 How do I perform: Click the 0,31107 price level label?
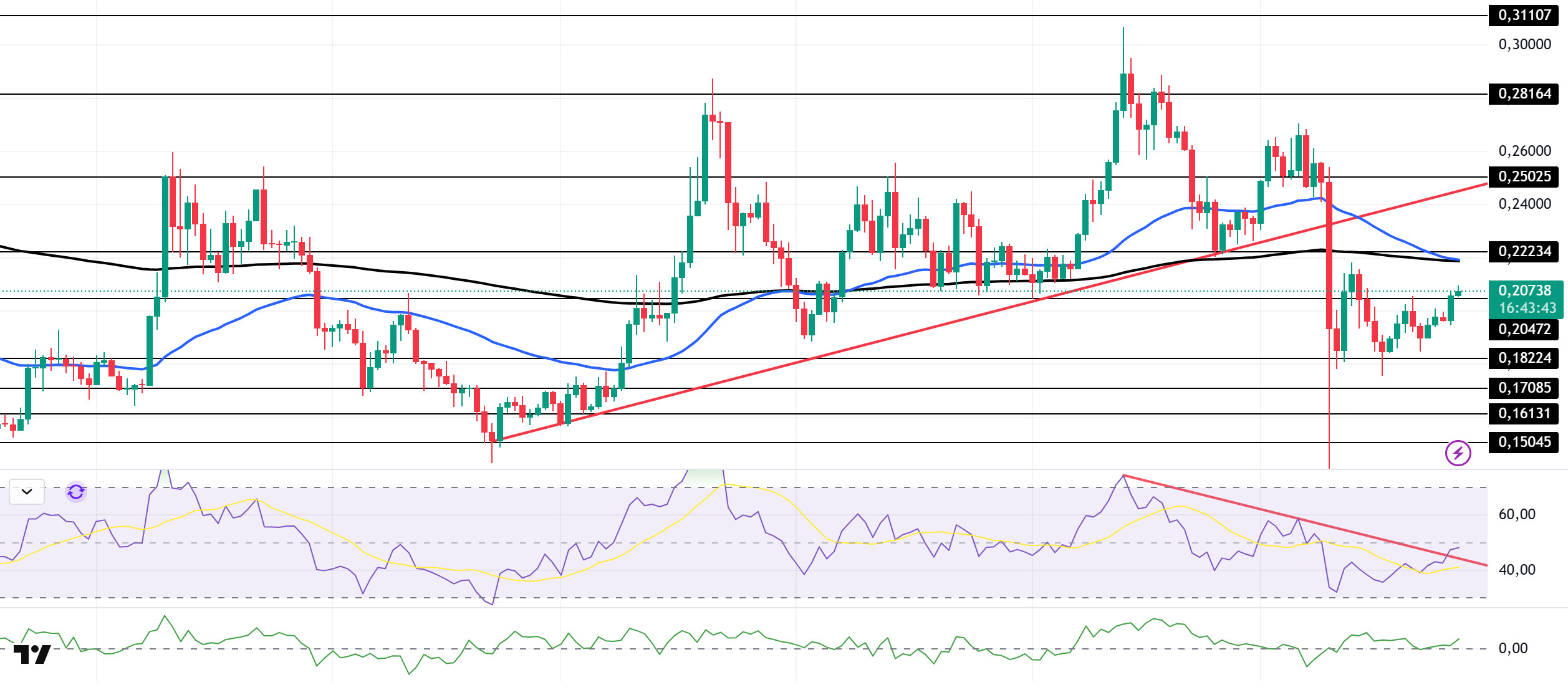[x=1523, y=15]
